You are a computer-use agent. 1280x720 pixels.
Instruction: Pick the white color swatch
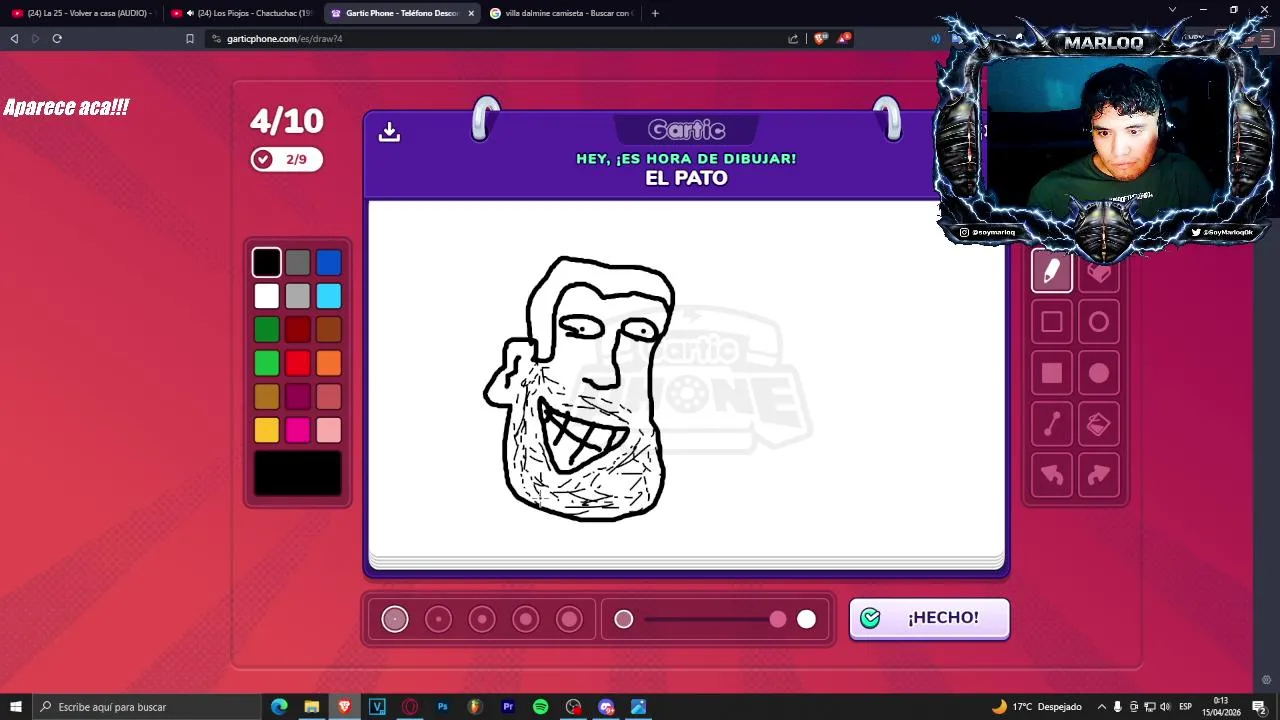[x=267, y=296]
